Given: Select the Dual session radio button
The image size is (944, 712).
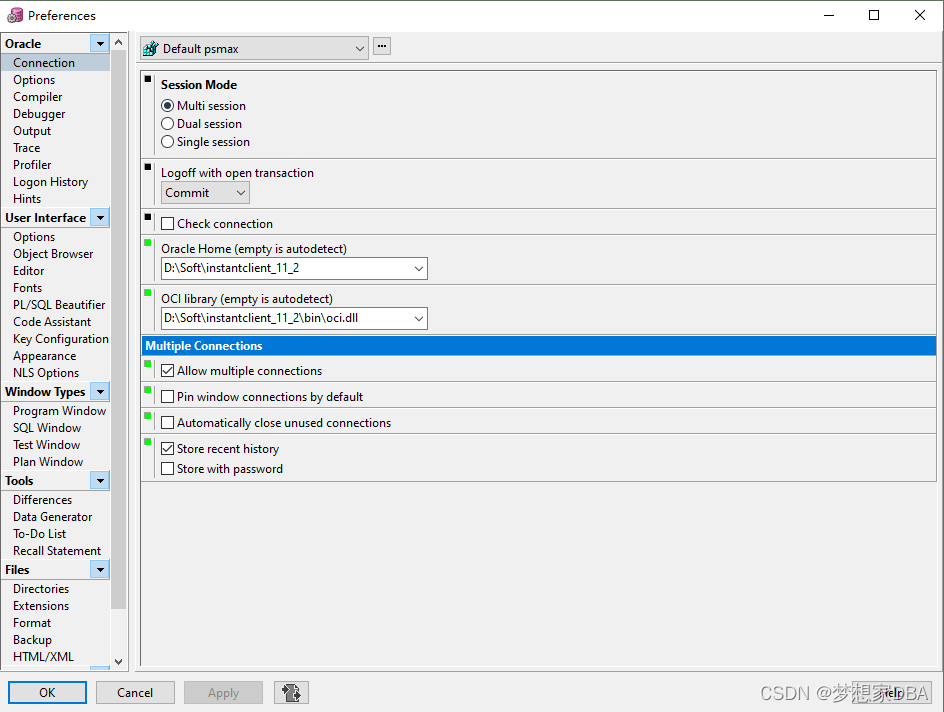Looking at the screenshot, I should pyautogui.click(x=168, y=124).
